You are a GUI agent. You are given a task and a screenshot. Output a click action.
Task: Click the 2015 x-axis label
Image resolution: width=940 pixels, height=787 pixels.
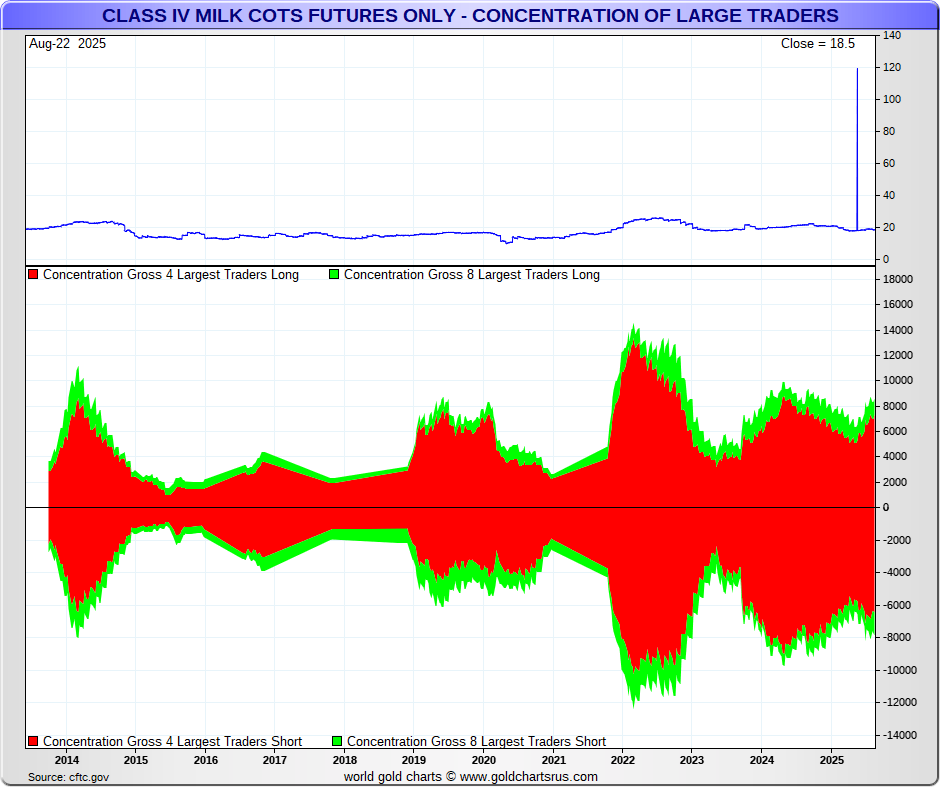[136, 760]
